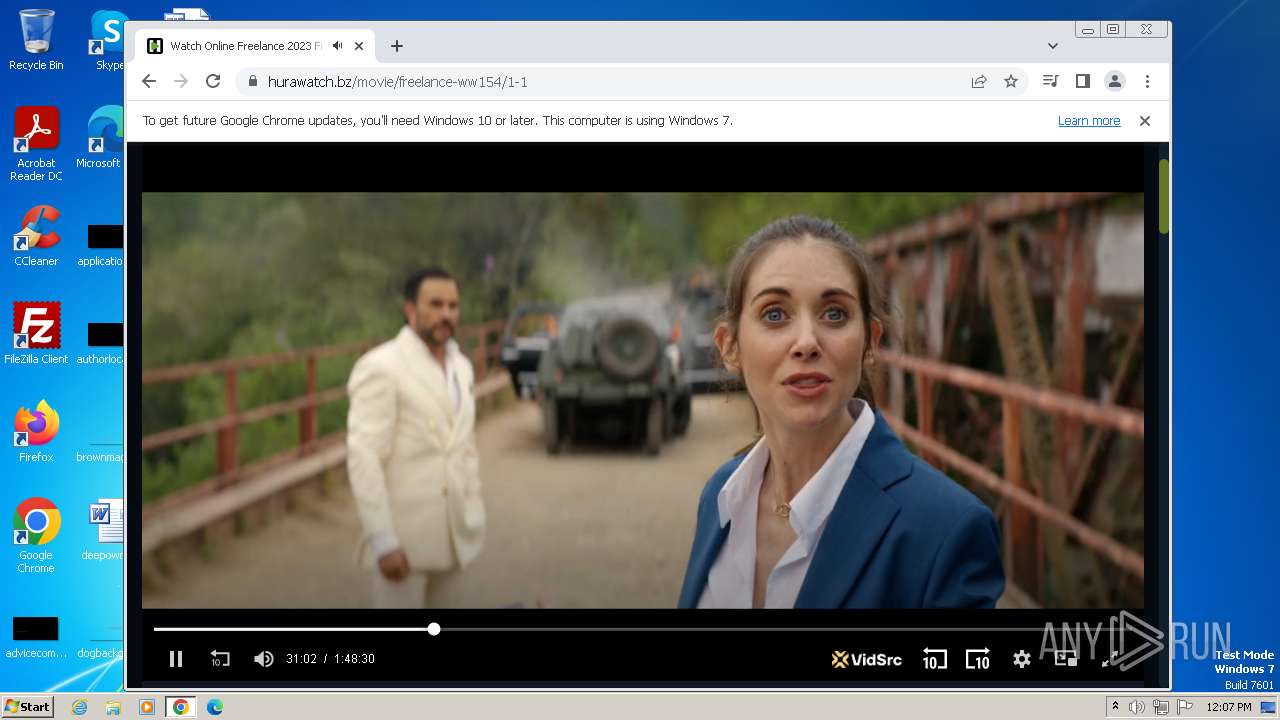Maximize the Chrome window
Screen dimensions: 1280x720
click(1113, 30)
